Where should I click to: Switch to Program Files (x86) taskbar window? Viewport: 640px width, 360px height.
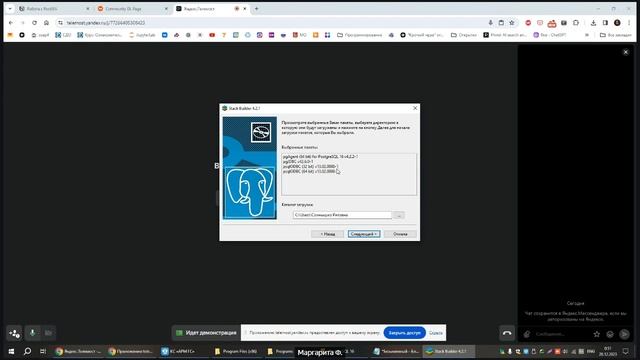click(236, 351)
